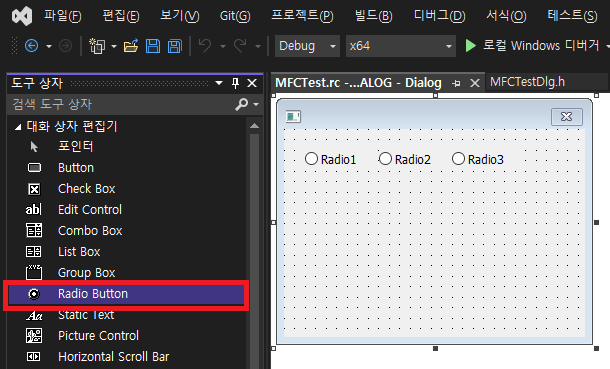Pin the toolbox panel
The height and width of the screenshot is (369, 610).
tap(235, 83)
